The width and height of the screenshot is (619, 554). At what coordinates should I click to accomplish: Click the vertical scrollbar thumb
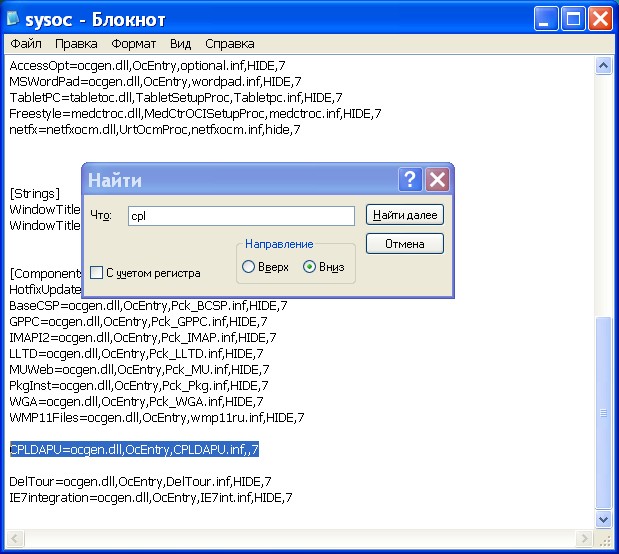point(603,413)
